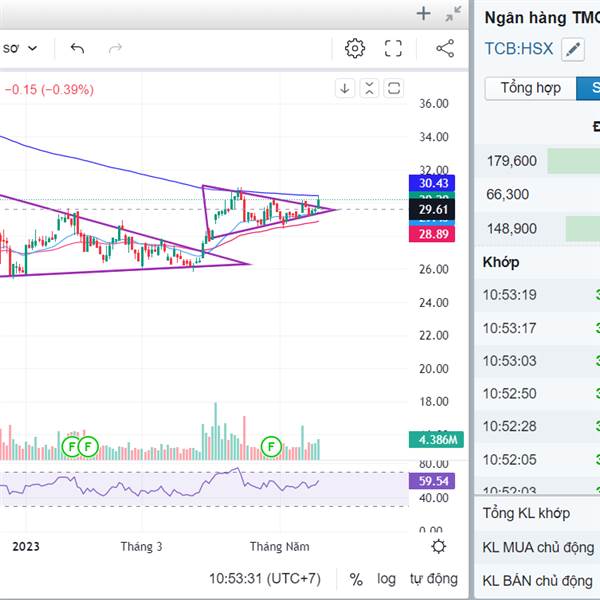This screenshot has height=600, width=600.
Task: Collapse the chart panel with arrows icon
Action: (x=453, y=14)
